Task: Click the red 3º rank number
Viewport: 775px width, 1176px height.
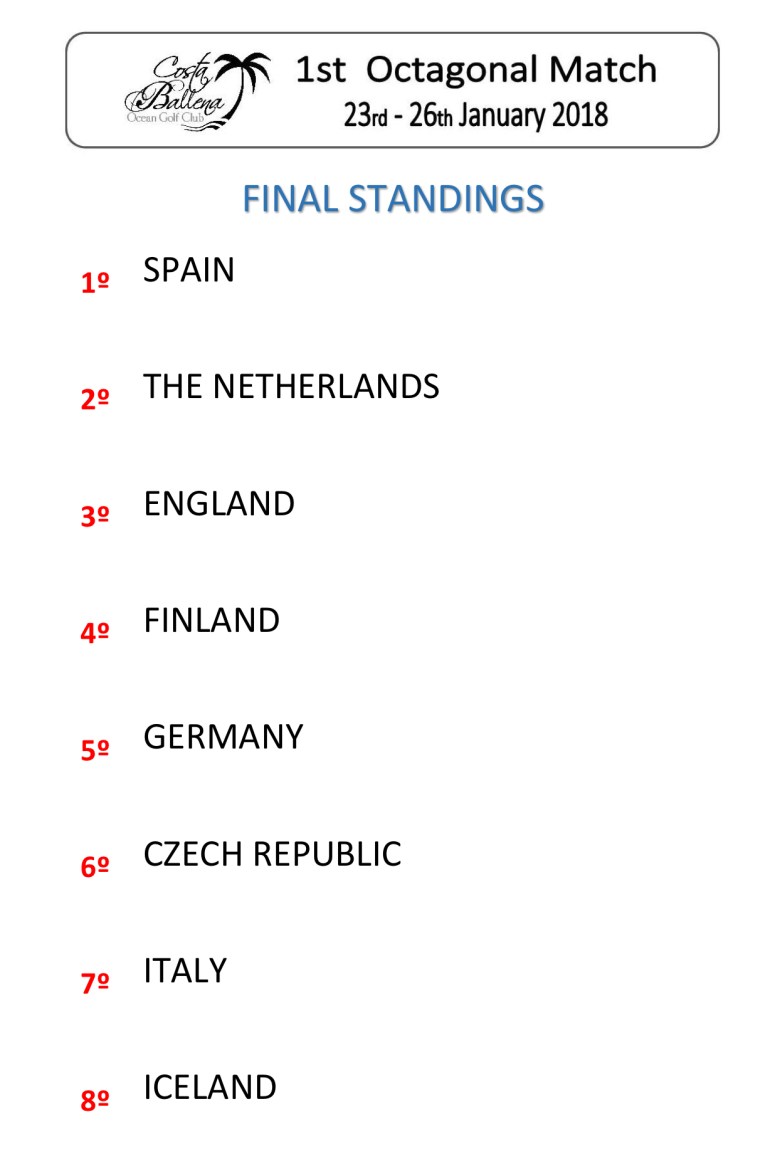Action: click(x=95, y=515)
